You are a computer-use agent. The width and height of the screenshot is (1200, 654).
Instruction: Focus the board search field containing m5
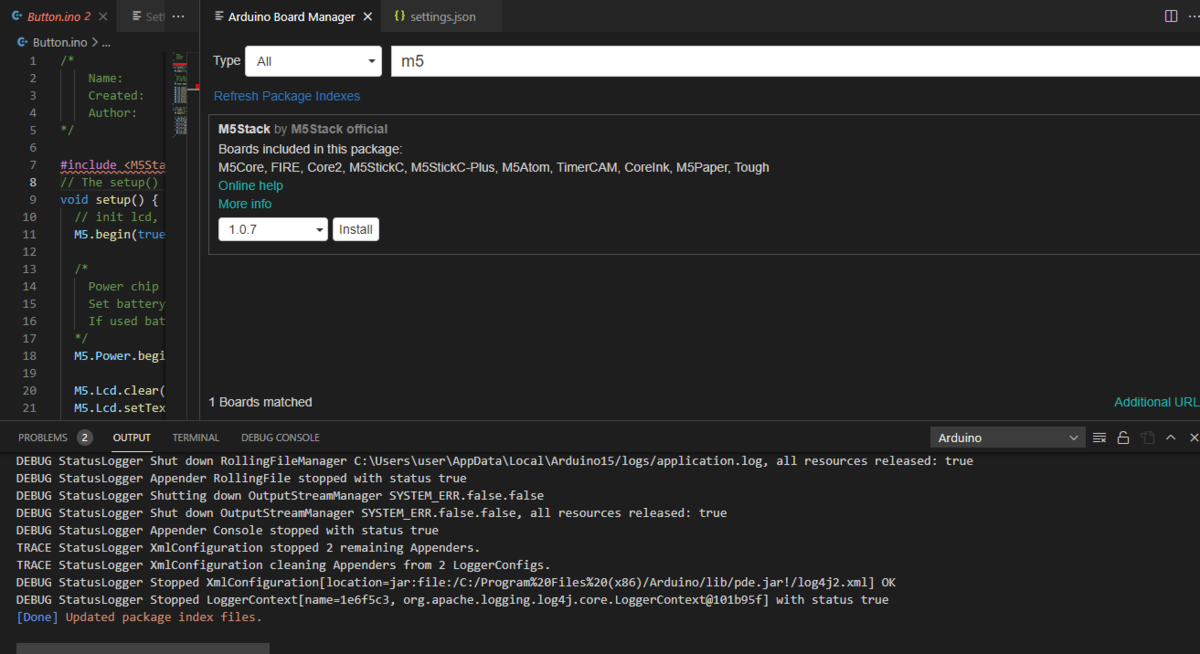pyautogui.click(x=795, y=61)
